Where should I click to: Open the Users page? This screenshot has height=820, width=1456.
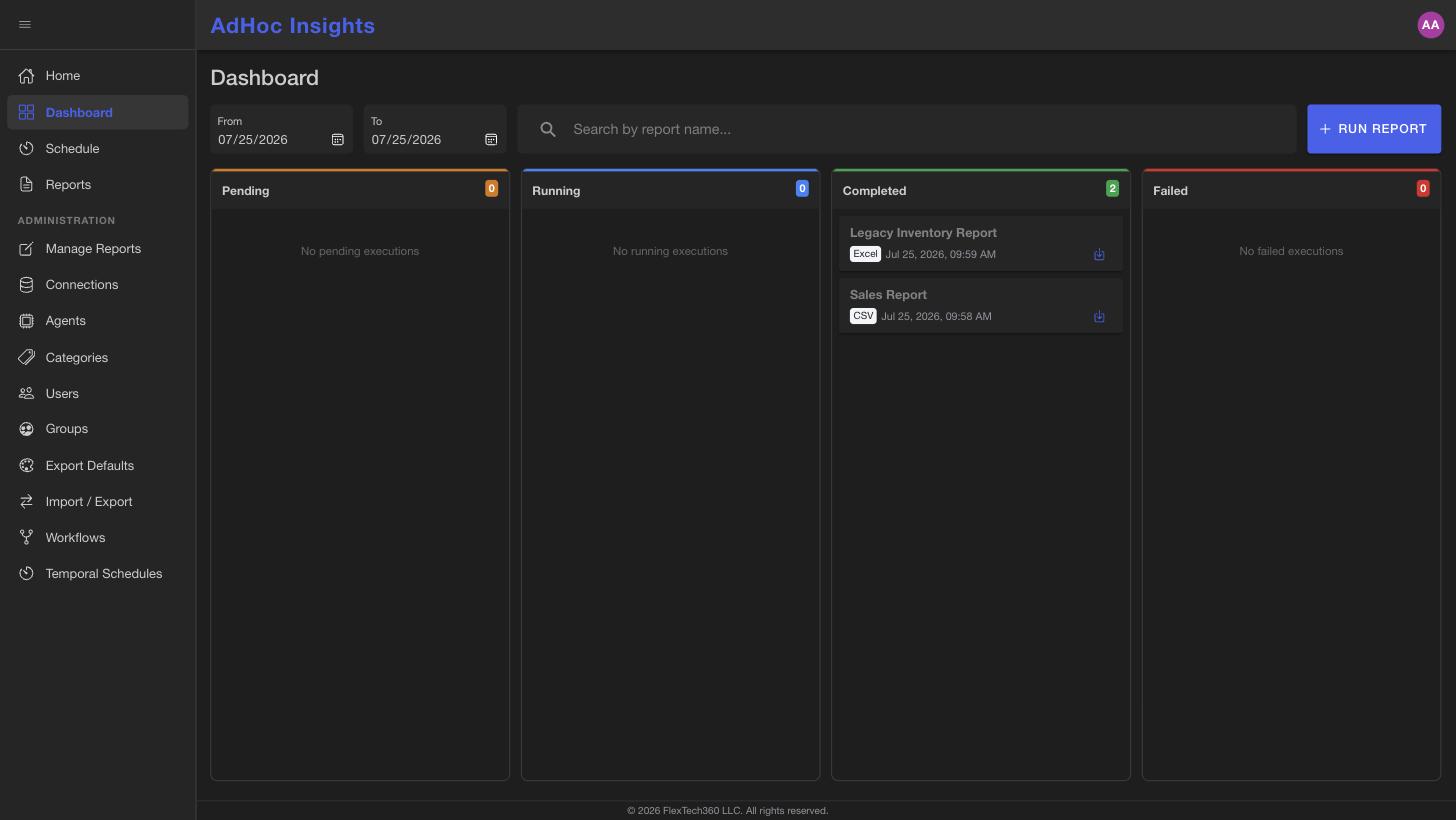(x=98, y=394)
